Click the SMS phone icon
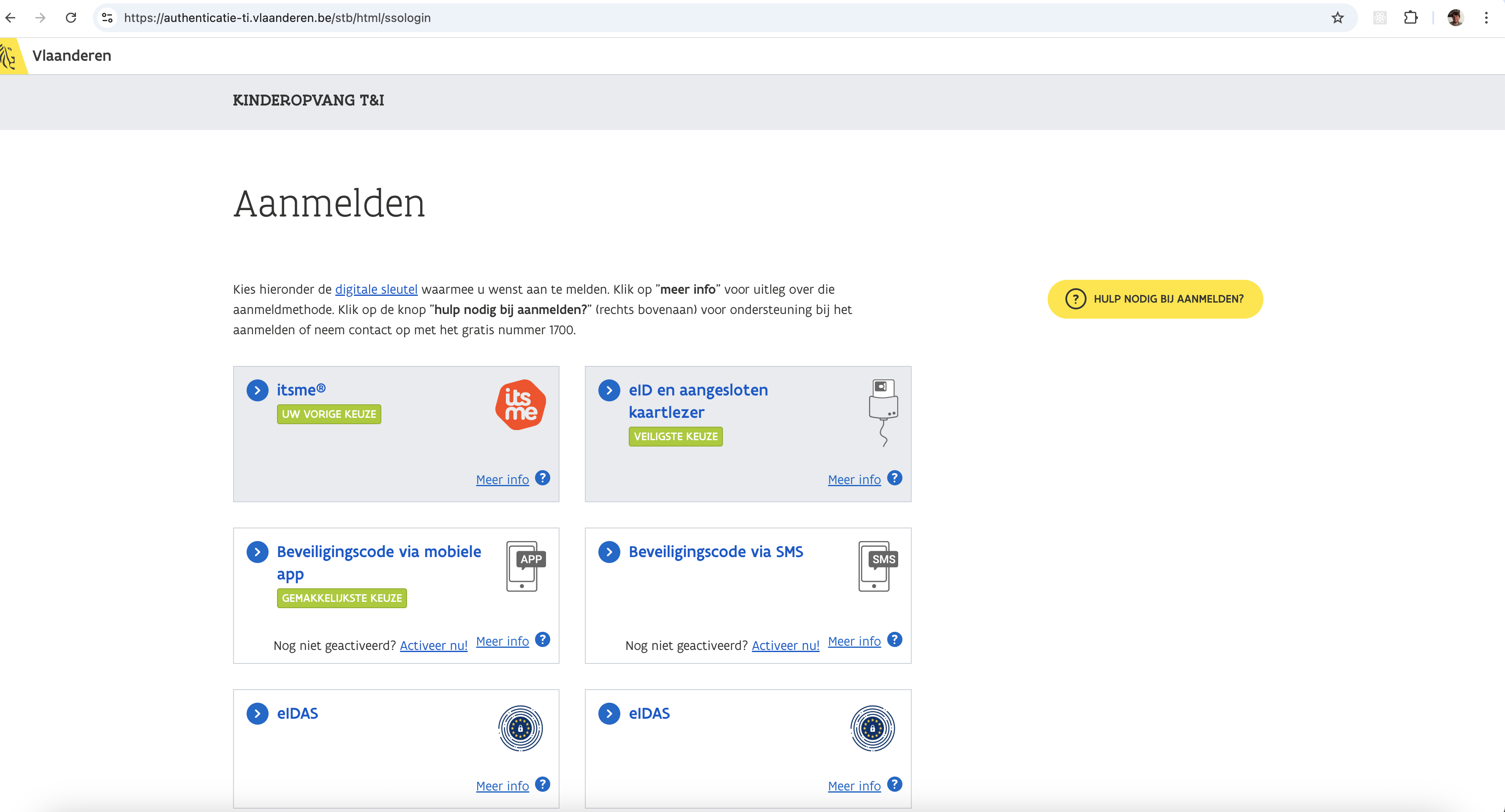This screenshot has width=1505, height=812. (x=877, y=566)
